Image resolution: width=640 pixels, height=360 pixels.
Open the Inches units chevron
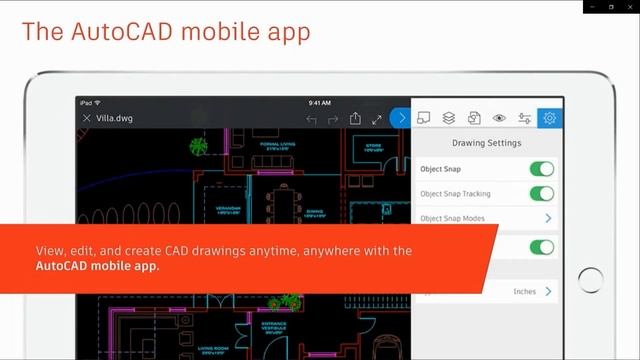(548, 291)
